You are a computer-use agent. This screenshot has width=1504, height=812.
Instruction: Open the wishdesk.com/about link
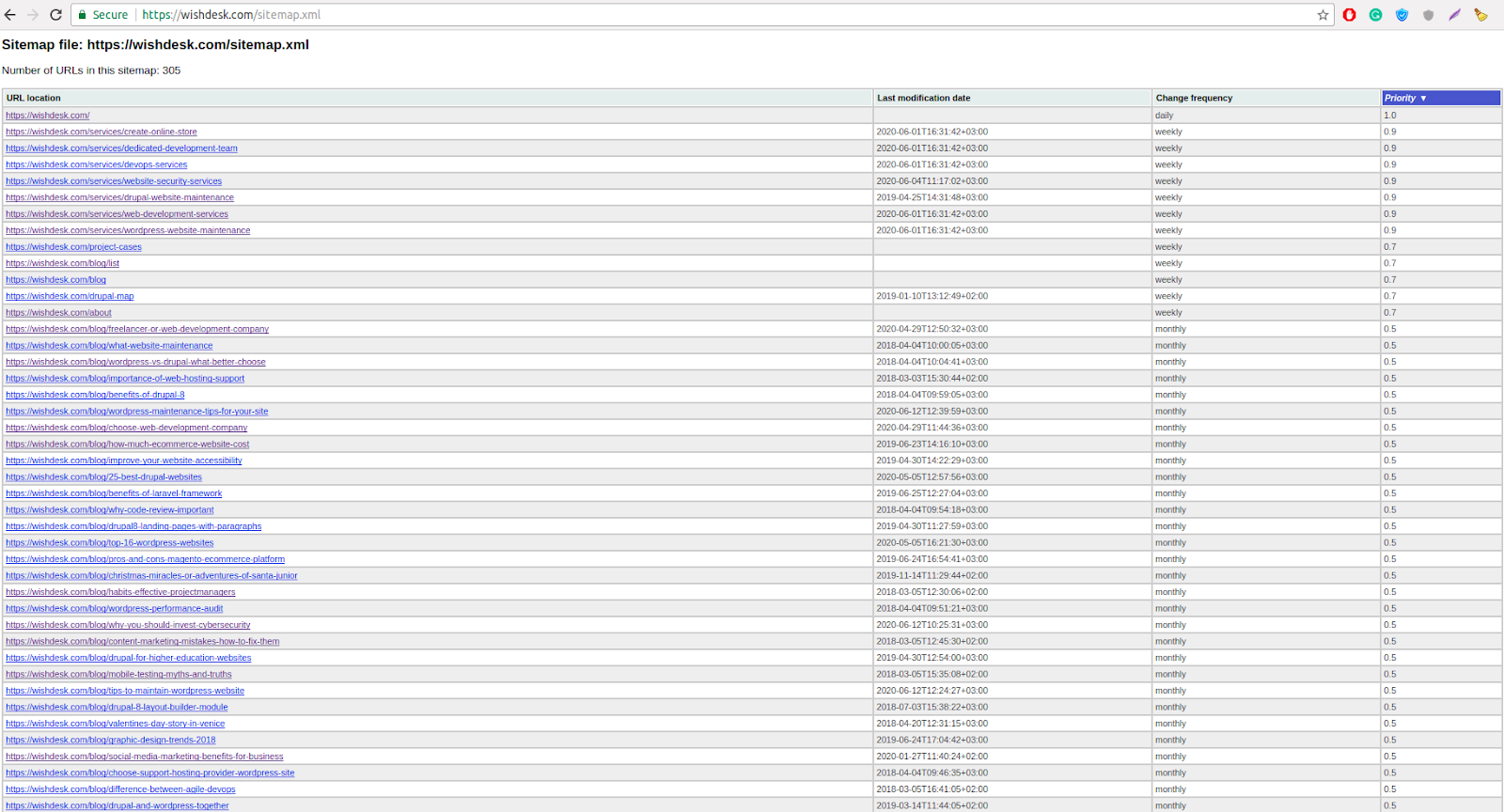point(58,313)
